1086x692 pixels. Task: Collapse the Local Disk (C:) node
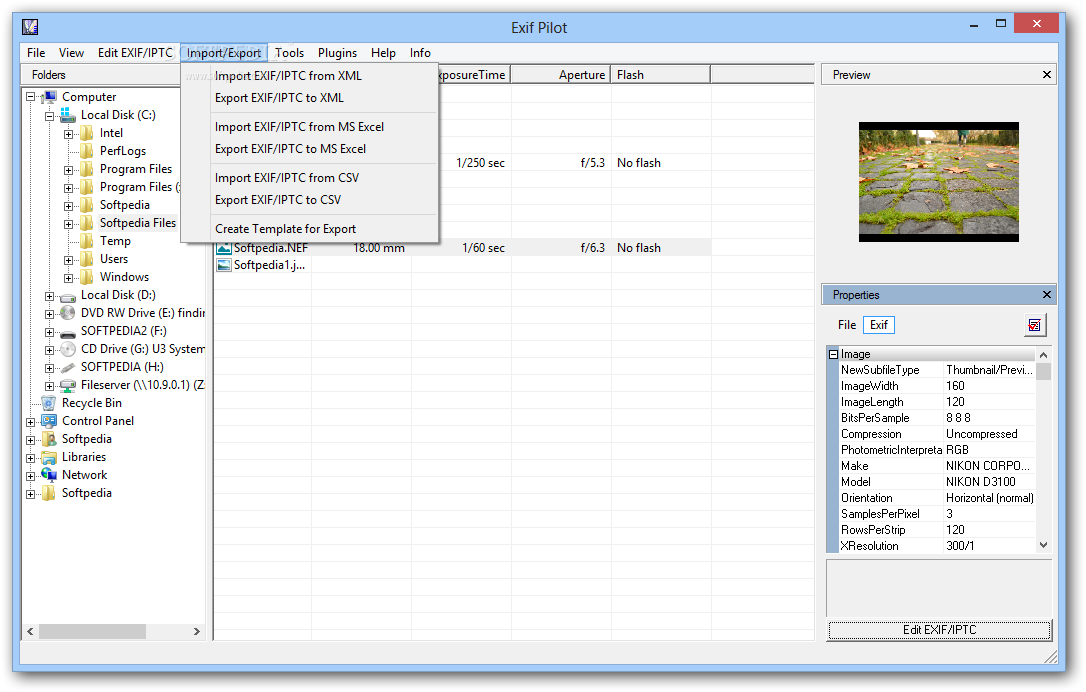tap(49, 116)
